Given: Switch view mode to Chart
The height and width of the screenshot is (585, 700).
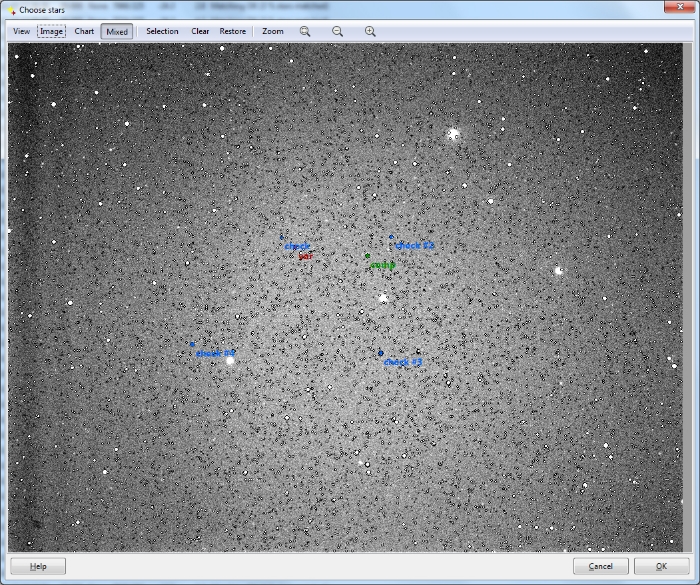Looking at the screenshot, I should 84,31.
